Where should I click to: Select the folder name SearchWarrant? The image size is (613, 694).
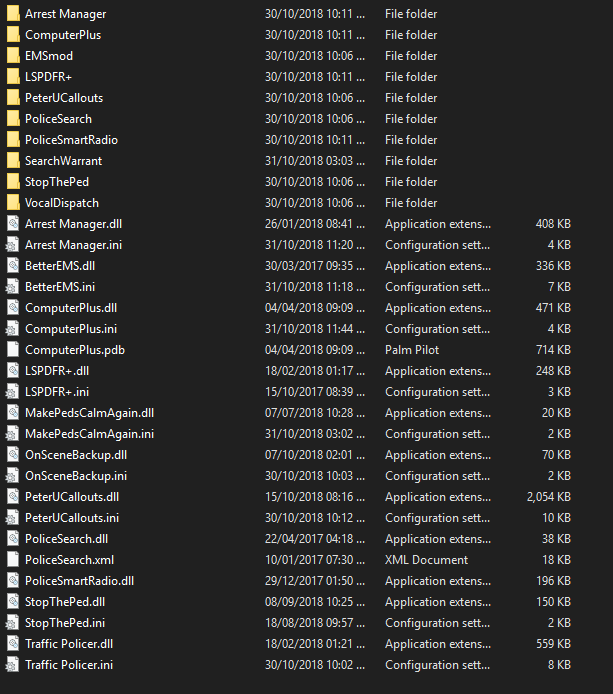pyautogui.click(x=63, y=161)
